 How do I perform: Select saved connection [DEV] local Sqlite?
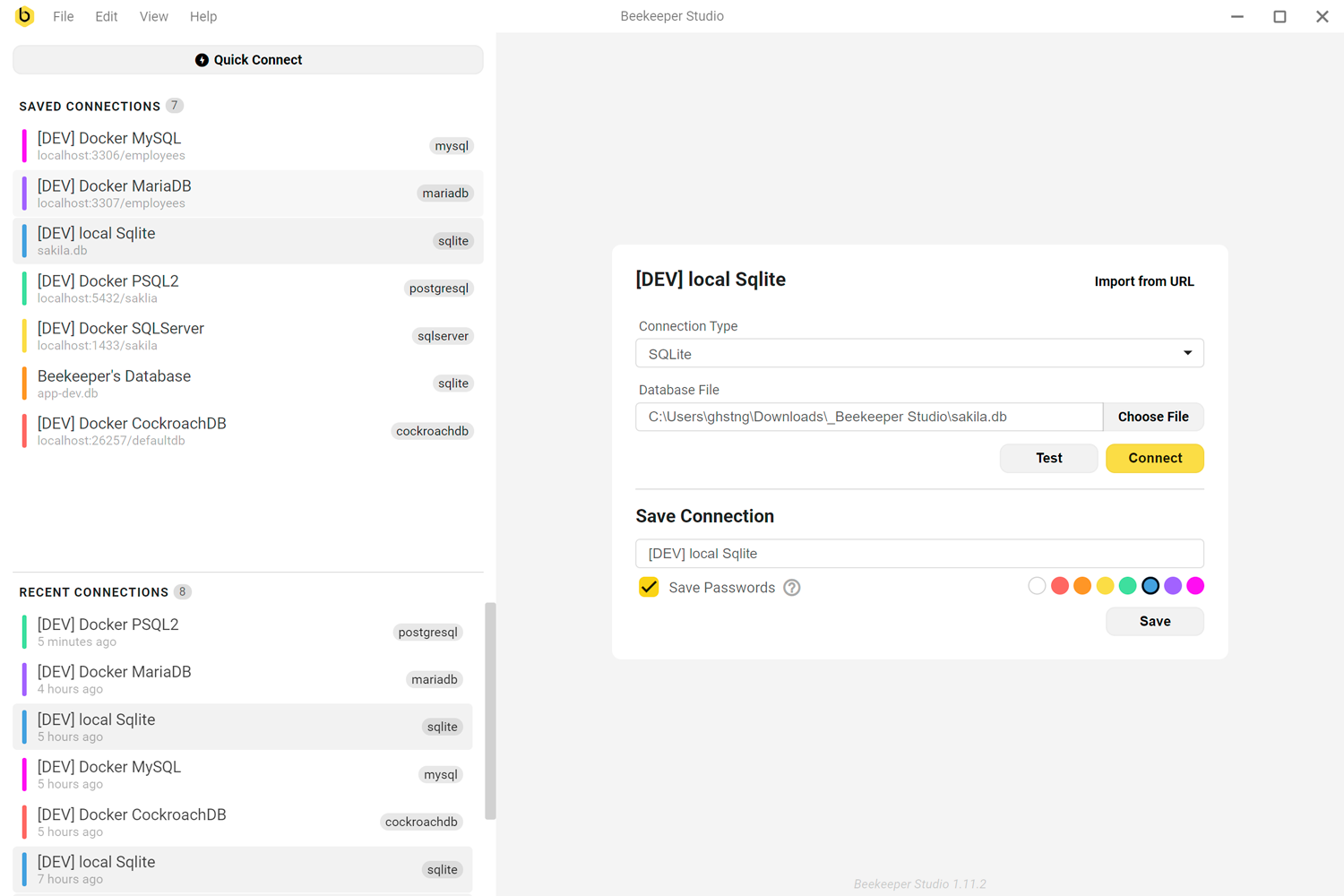248,241
